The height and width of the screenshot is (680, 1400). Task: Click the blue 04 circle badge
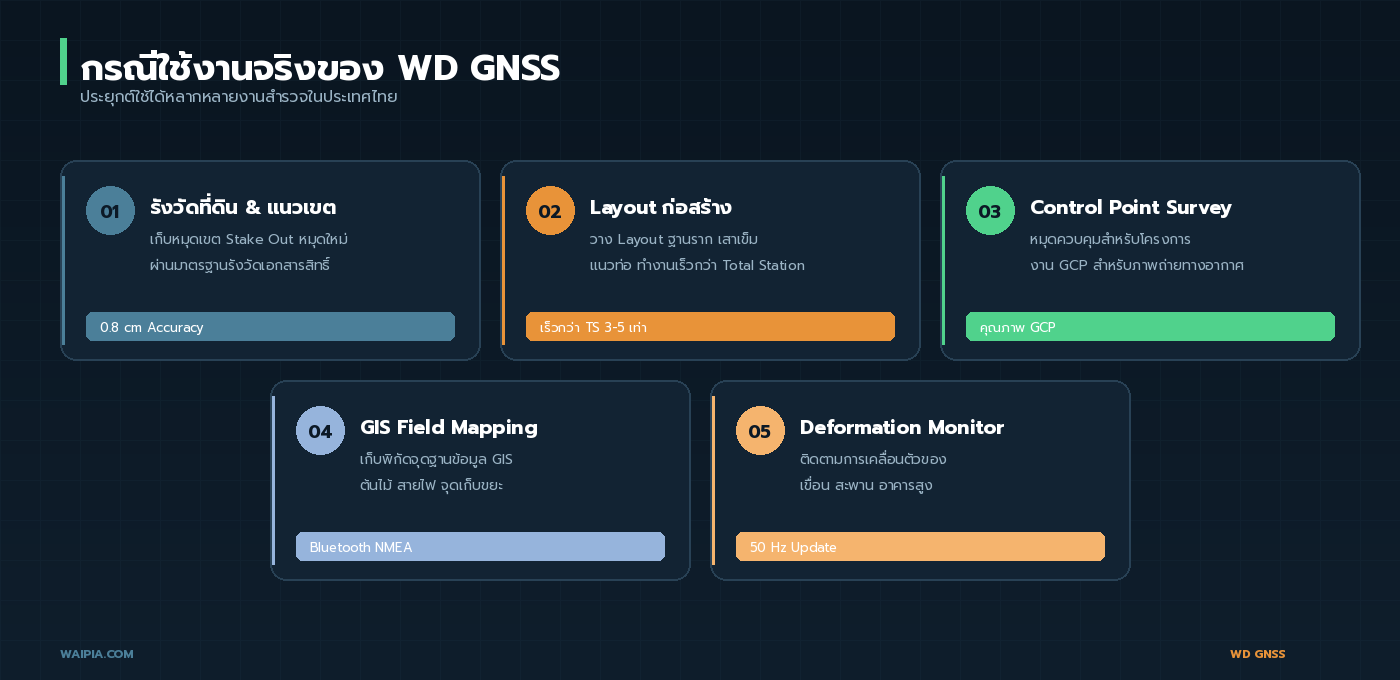tap(320, 430)
